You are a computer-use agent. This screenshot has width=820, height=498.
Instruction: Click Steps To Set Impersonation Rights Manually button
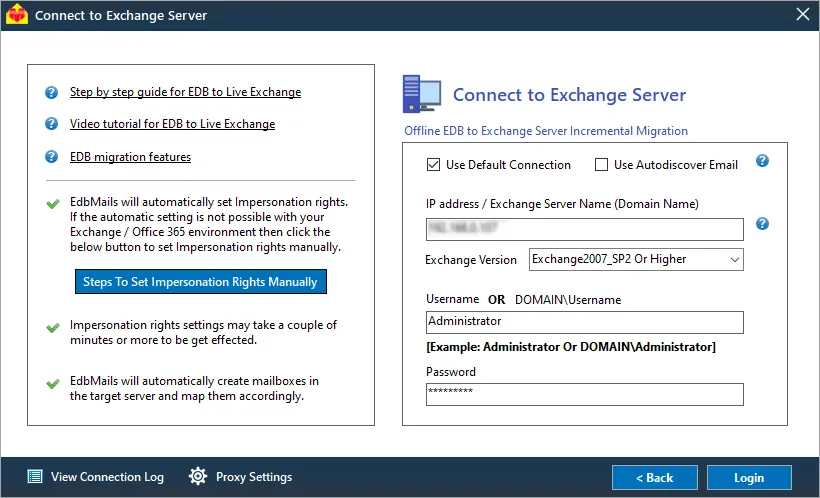(x=201, y=281)
